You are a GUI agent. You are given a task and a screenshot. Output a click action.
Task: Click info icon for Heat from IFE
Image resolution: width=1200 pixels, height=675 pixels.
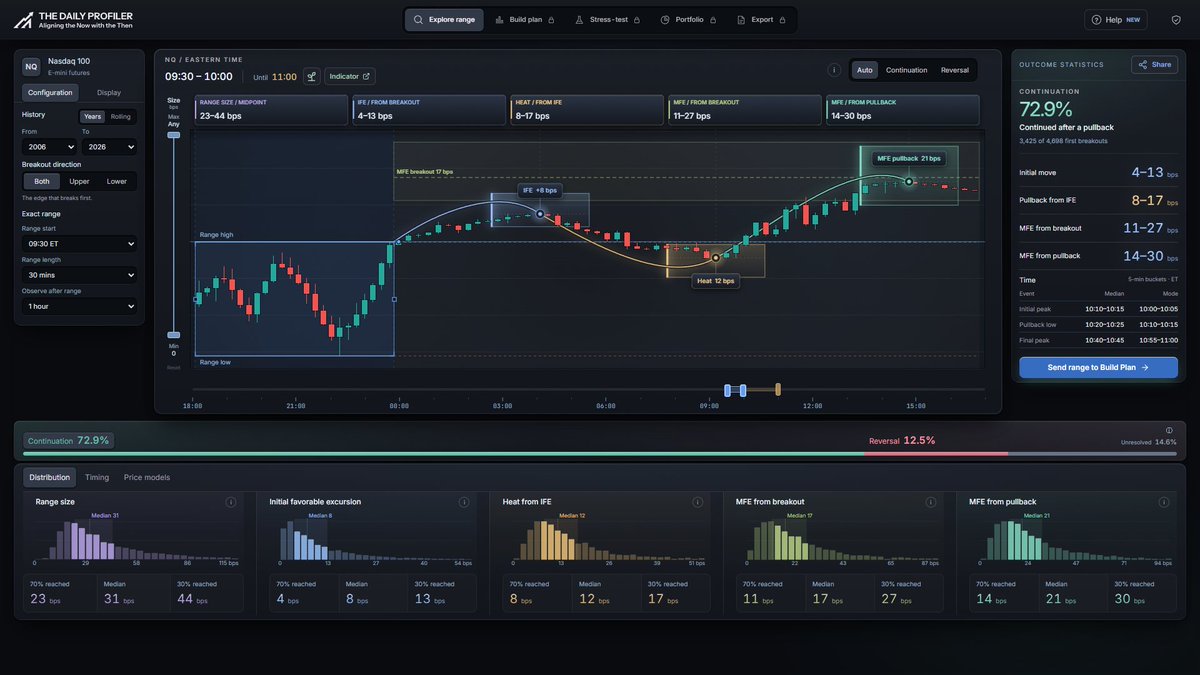tap(698, 502)
